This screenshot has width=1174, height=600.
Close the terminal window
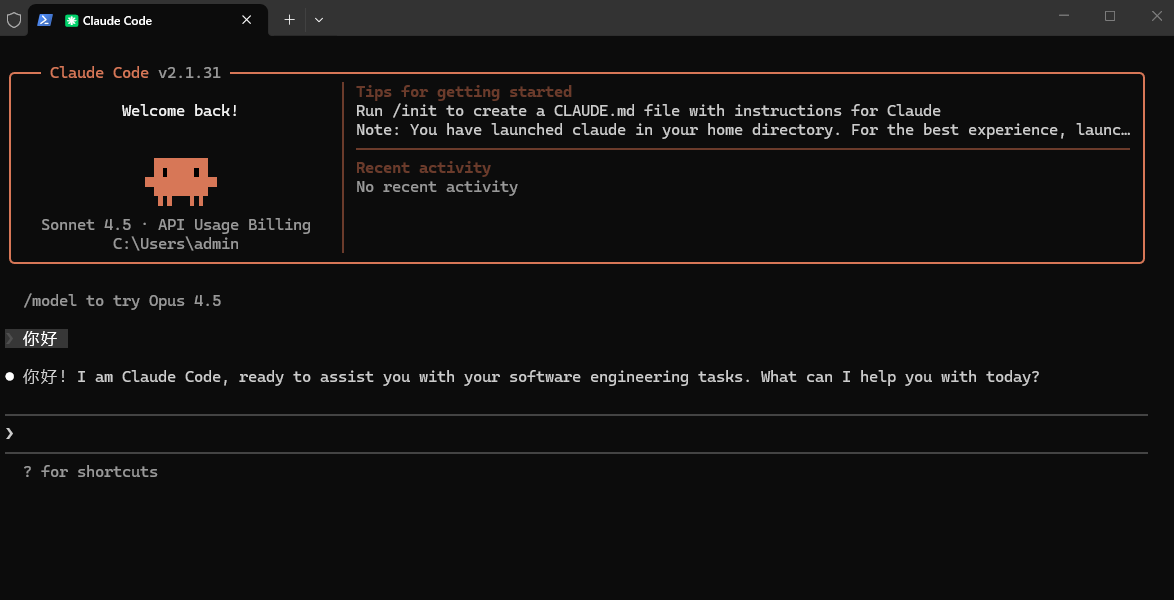(1156, 16)
